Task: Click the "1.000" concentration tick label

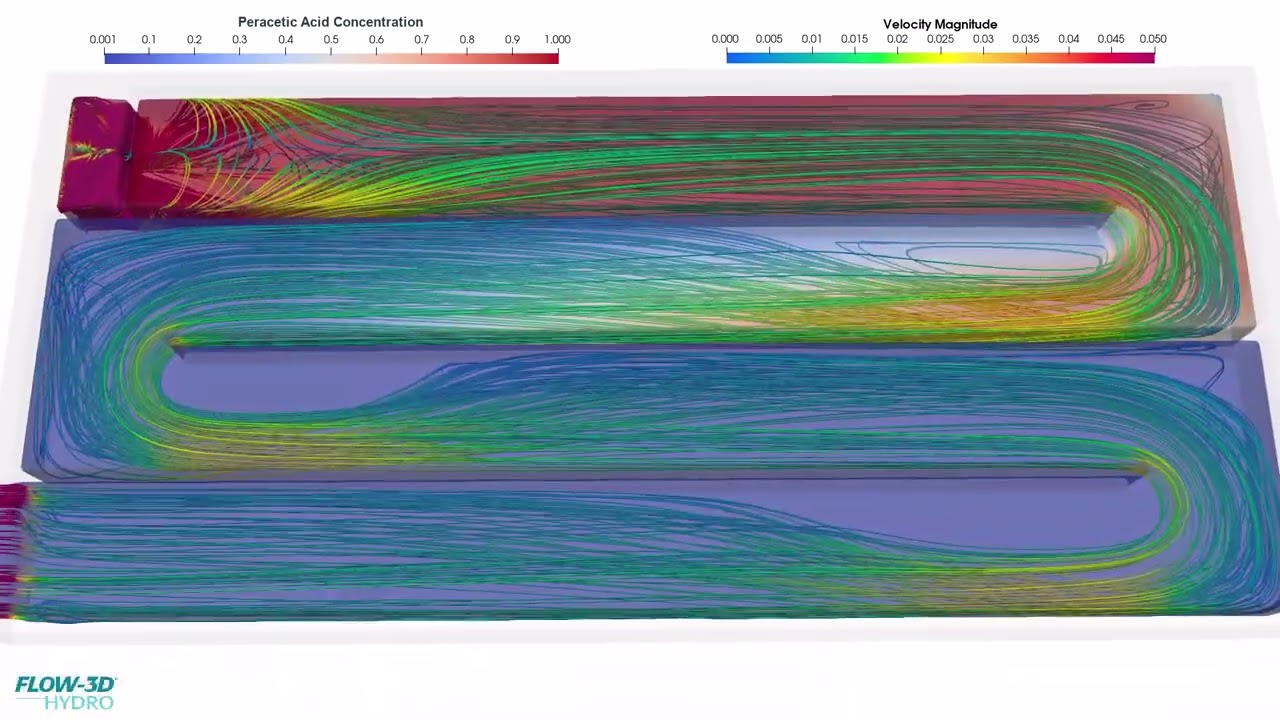Action: coord(557,40)
